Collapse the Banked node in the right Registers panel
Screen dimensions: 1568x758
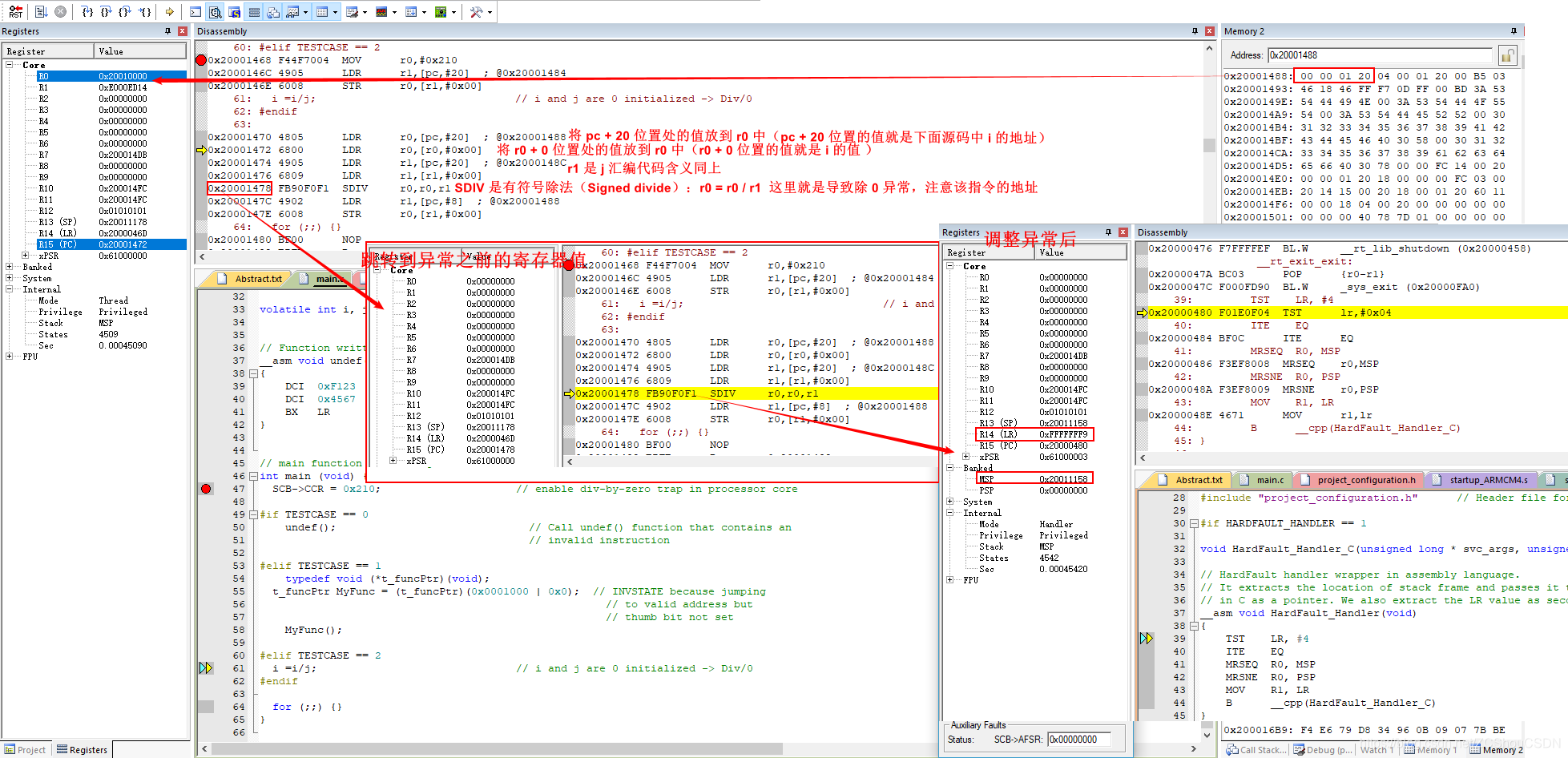tap(950, 468)
